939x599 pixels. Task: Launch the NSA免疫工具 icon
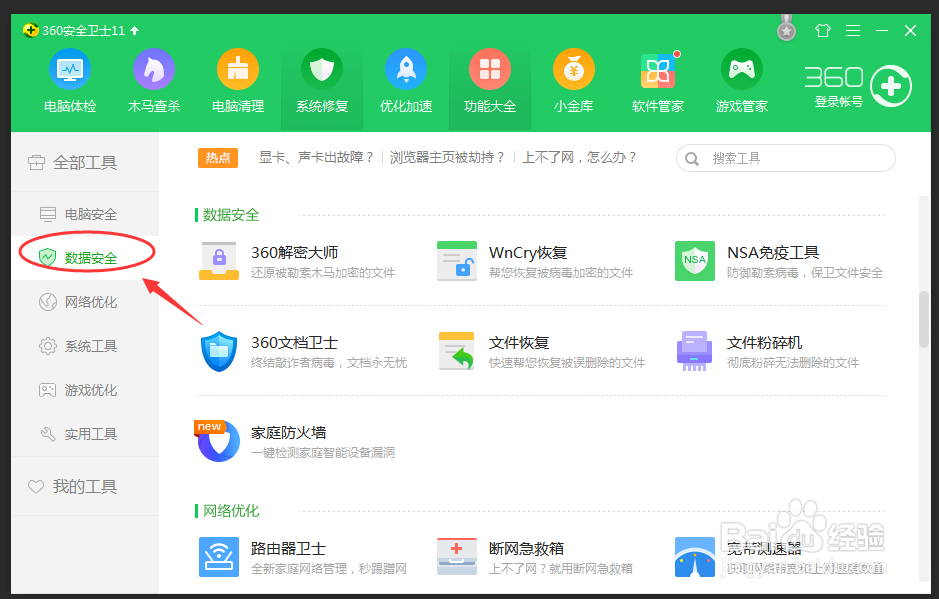tap(695, 261)
